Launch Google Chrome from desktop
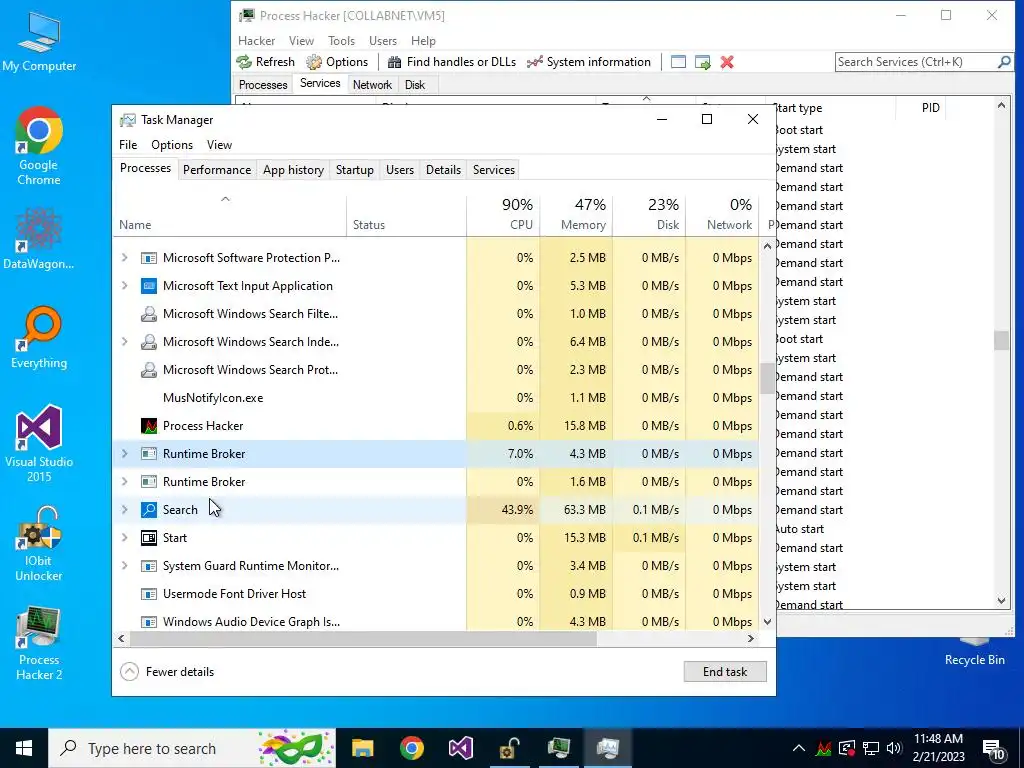Screen dimensions: 1024x768 [39, 146]
